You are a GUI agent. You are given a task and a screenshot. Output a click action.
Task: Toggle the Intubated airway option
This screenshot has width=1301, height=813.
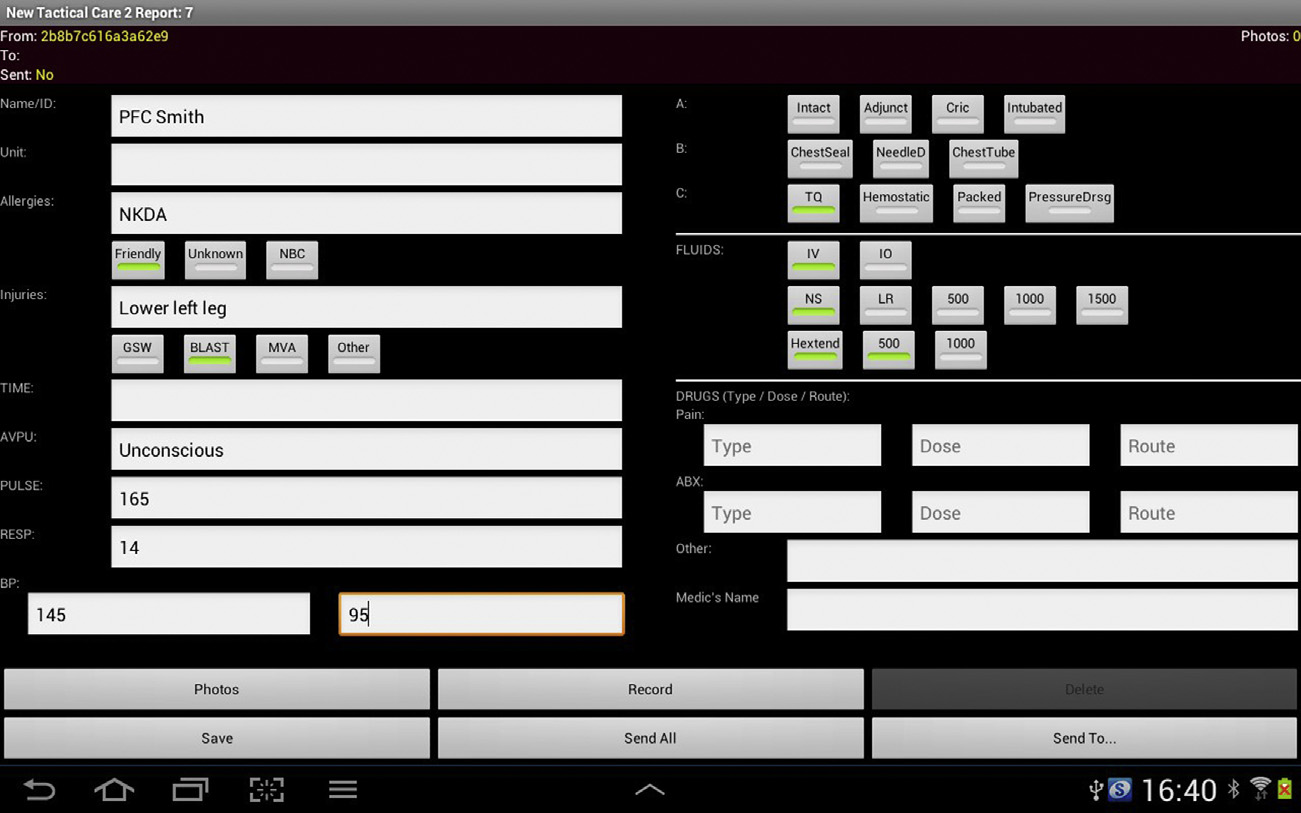[x=1034, y=113]
